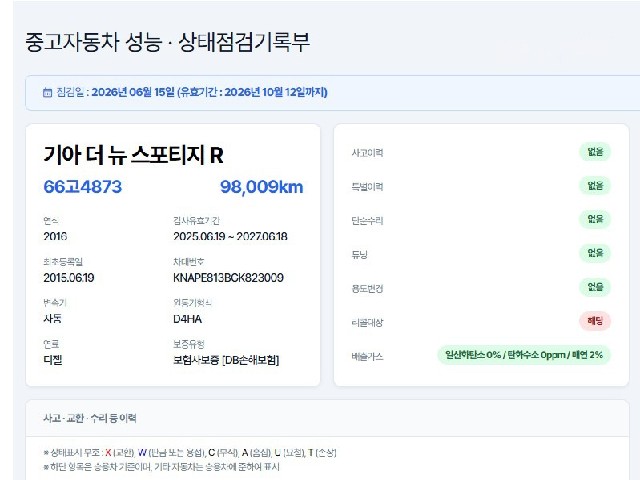Image resolution: width=640 pixels, height=480 pixels.
Task: Click the fuel type value 디젤
Action: (x=53, y=360)
